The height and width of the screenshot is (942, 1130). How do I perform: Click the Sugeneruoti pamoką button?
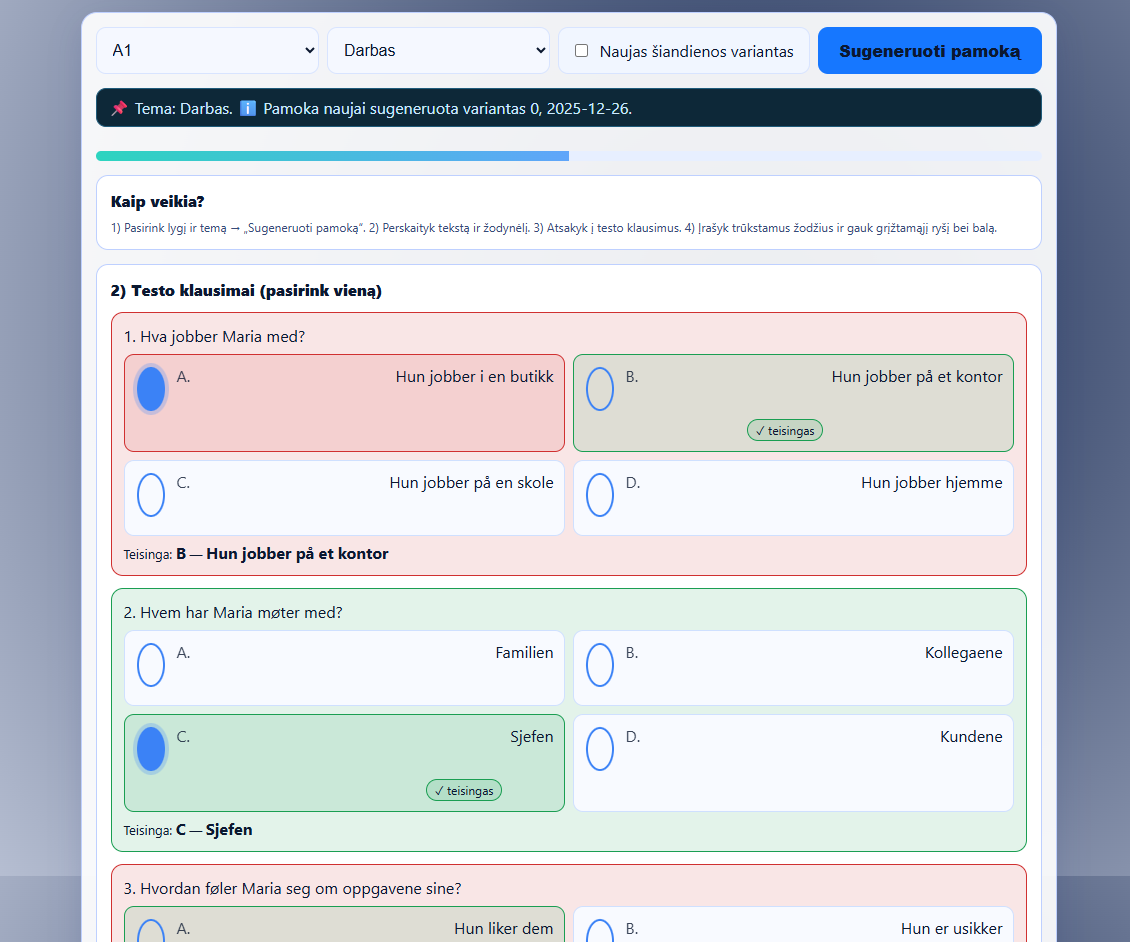[929, 51]
